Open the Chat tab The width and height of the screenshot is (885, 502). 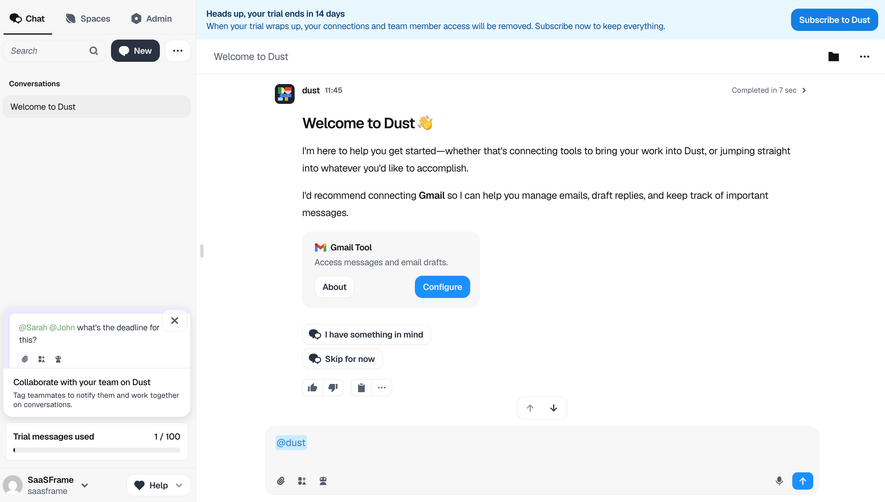27,19
